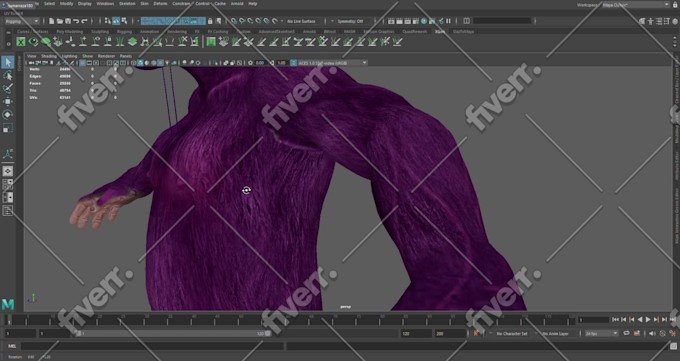Open the shelf options gear menu
The image size is (680, 361).
point(9,44)
